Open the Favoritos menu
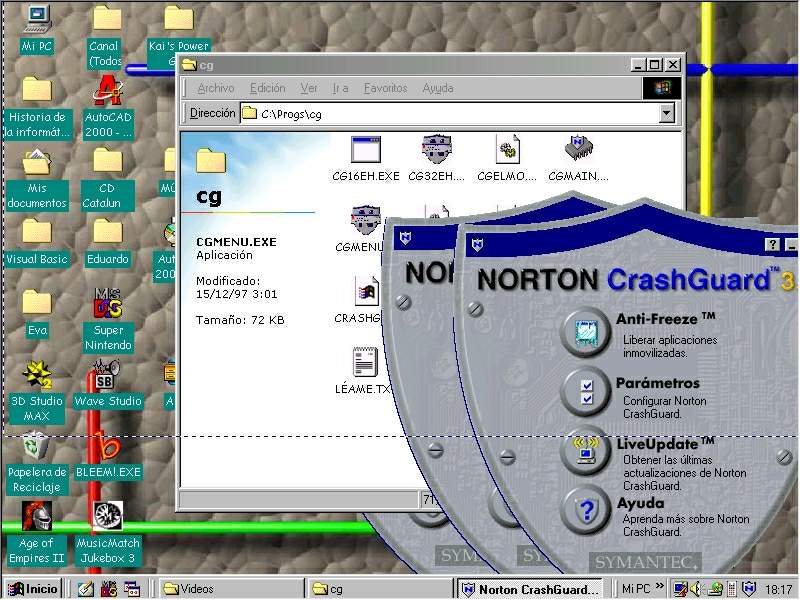The width and height of the screenshot is (800, 600). coord(385,88)
